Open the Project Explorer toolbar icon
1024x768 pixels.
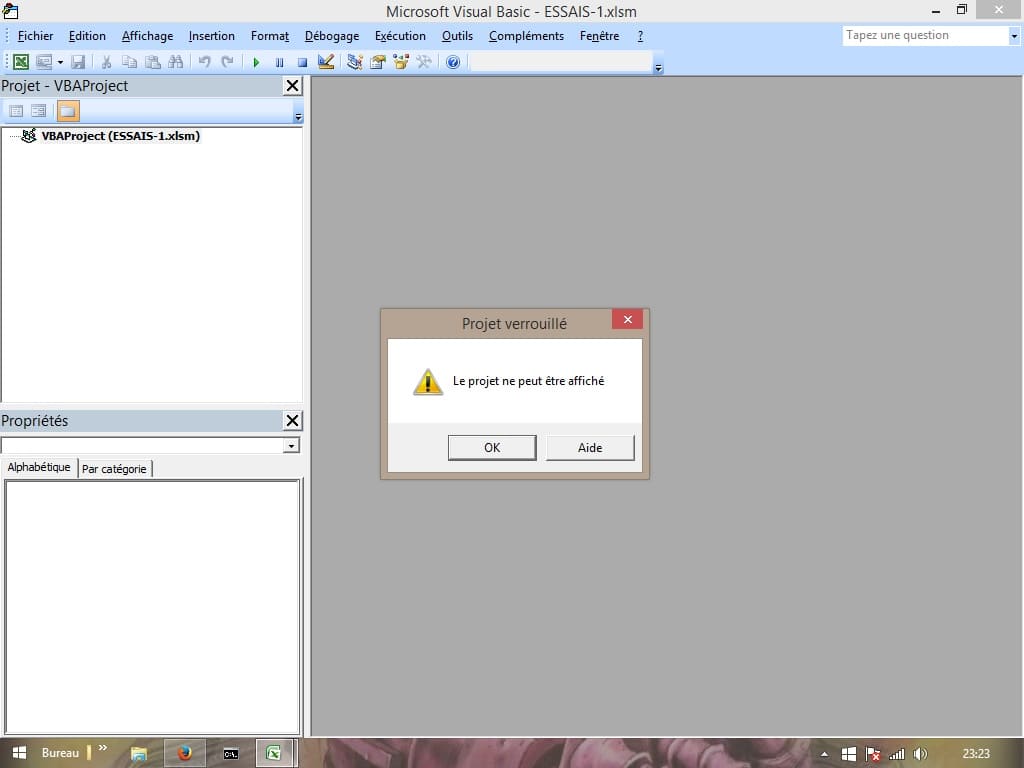(354, 62)
